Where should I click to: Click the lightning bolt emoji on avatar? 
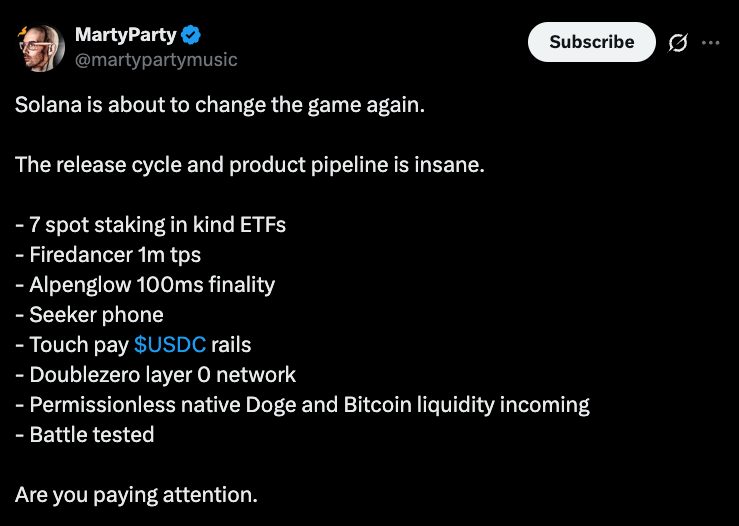click(x=23, y=32)
